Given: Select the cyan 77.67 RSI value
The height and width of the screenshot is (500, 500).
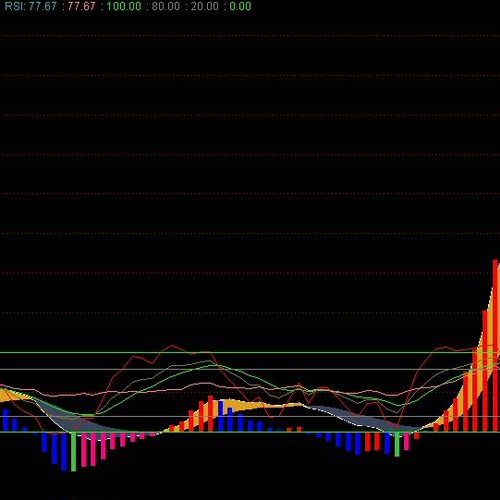Looking at the screenshot, I should (x=43, y=6).
